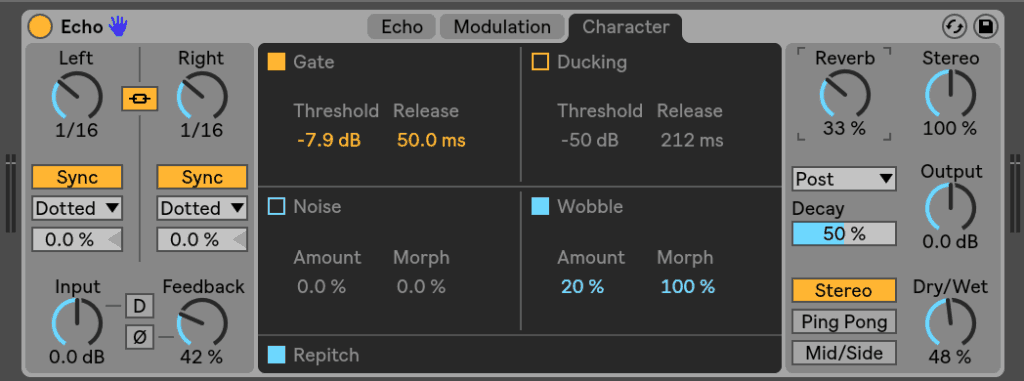The height and width of the screenshot is (381, 1024).
Task: Switch to the Modulation tab
Action: [x=502, y=27]
